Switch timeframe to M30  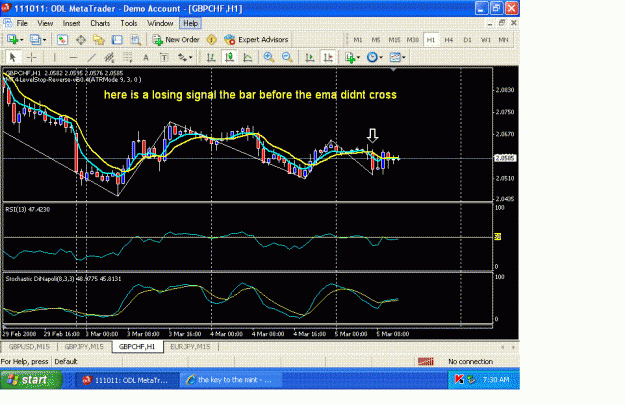413,40
